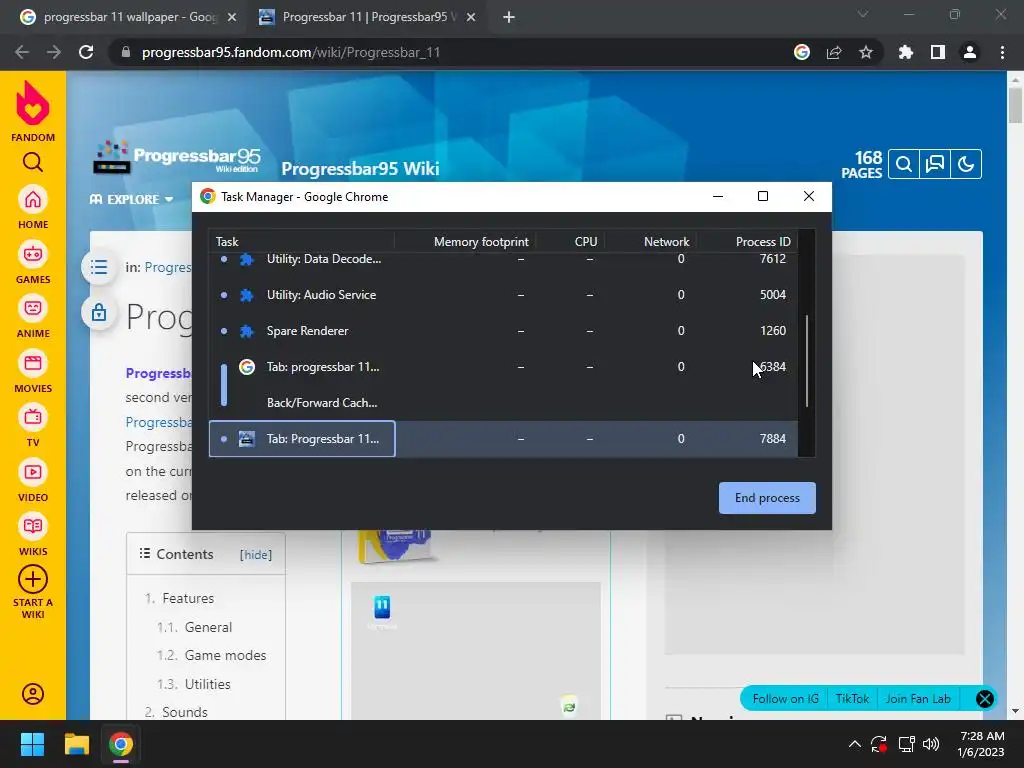The width and height of the screenshot is (1024, 768).
Task: Go to Fandom HOME section
Action: pos(33,208)
